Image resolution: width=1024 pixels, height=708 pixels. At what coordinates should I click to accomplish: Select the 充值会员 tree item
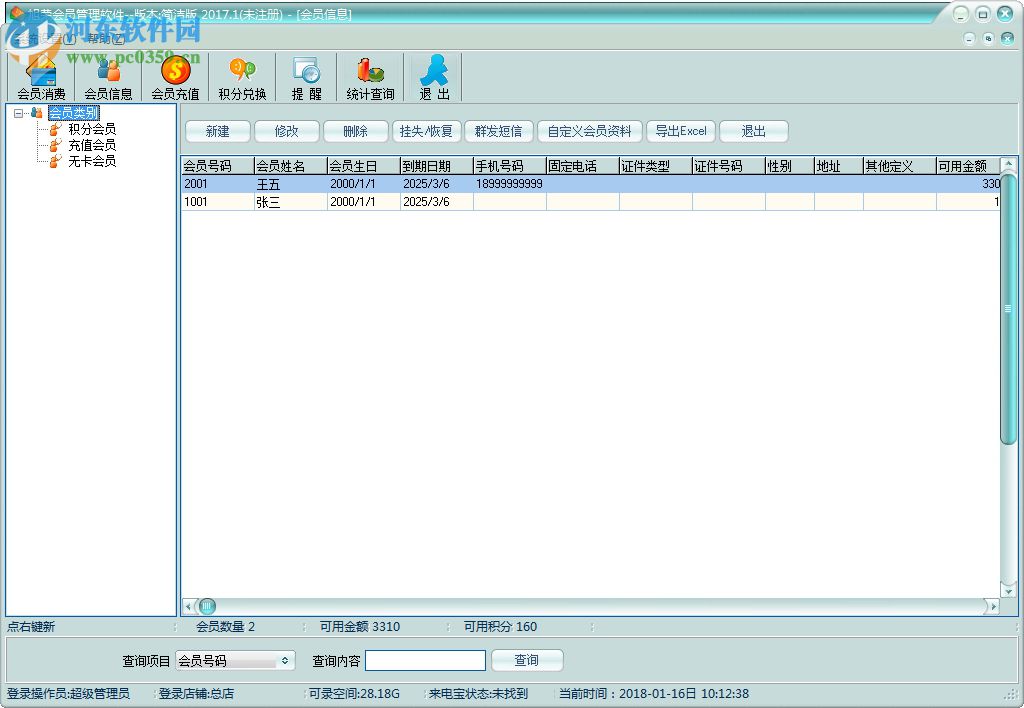pos(92,145)
